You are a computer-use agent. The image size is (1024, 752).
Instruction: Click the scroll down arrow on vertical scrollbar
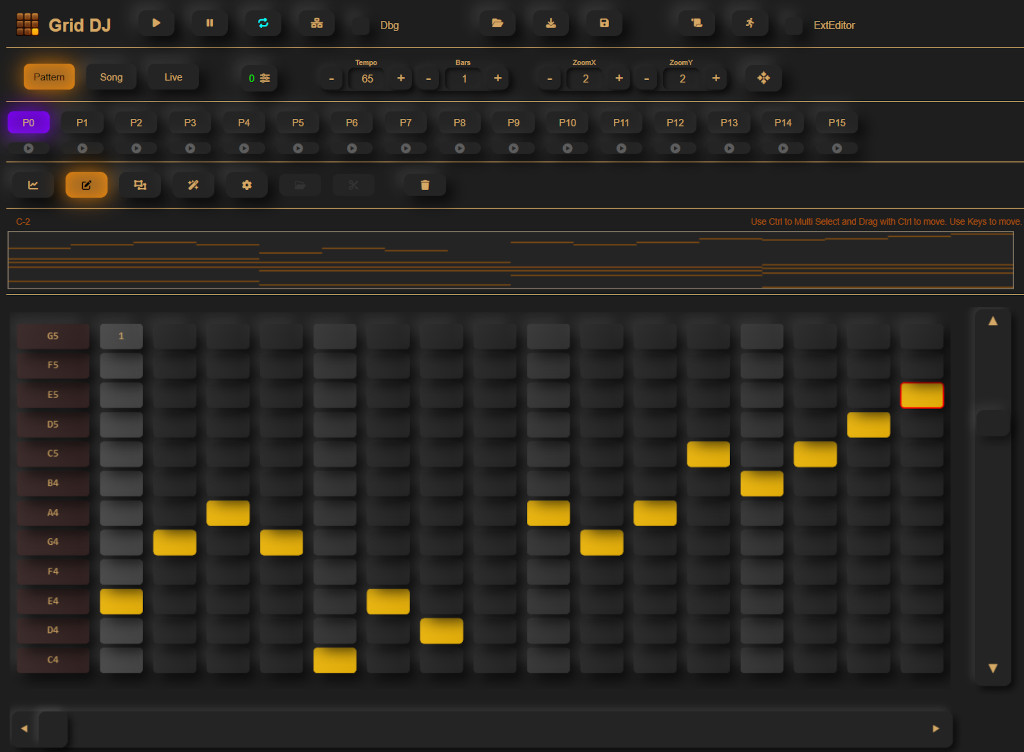click(x=992, y=668)
